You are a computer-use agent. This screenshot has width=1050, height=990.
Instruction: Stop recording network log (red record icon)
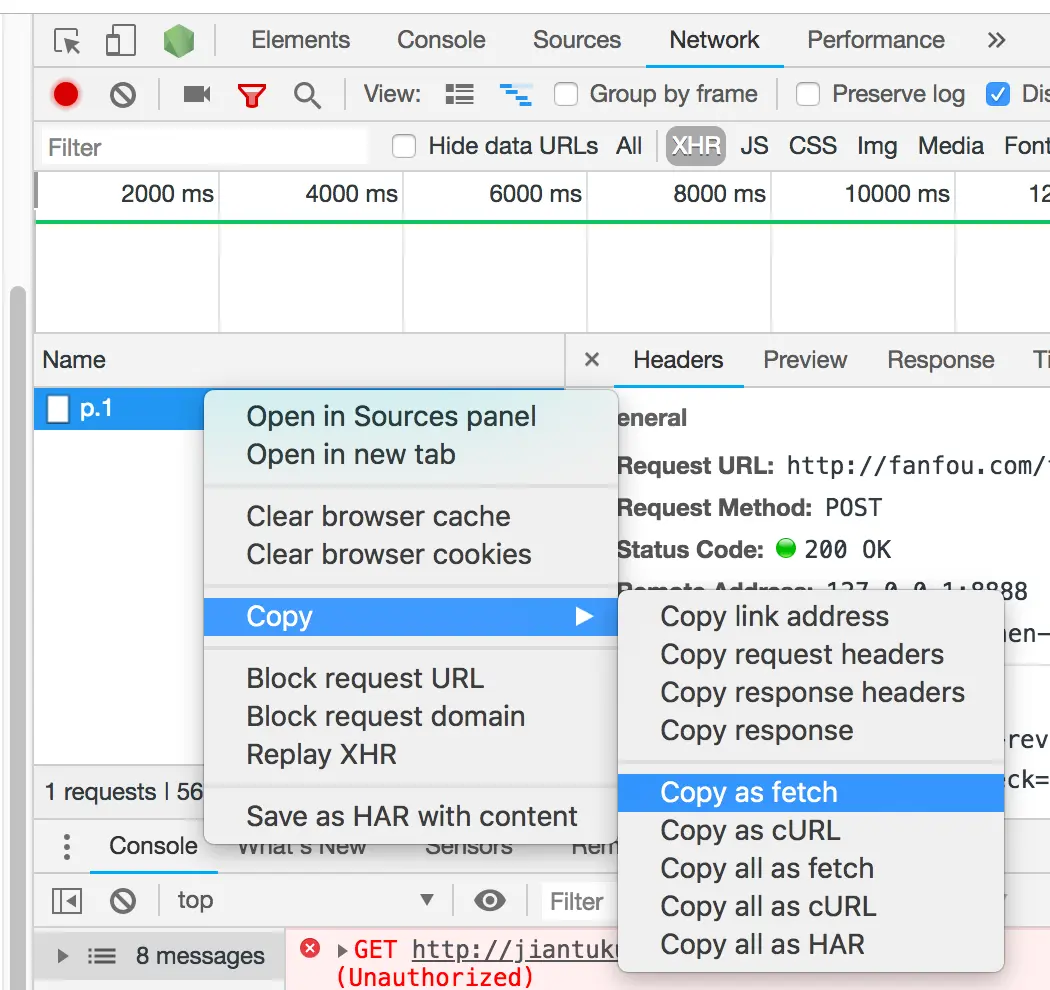tap(65, 93)
